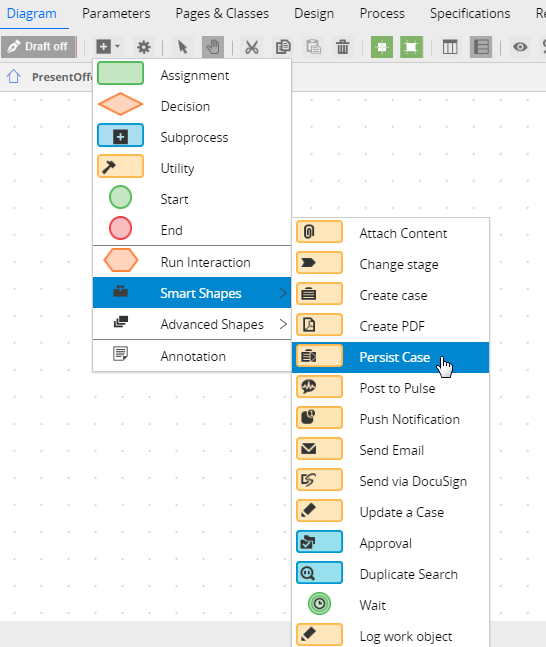546x647 pixels.
Task: Toggle the horizontal swimlane layout icon
Action: [481, 47]
